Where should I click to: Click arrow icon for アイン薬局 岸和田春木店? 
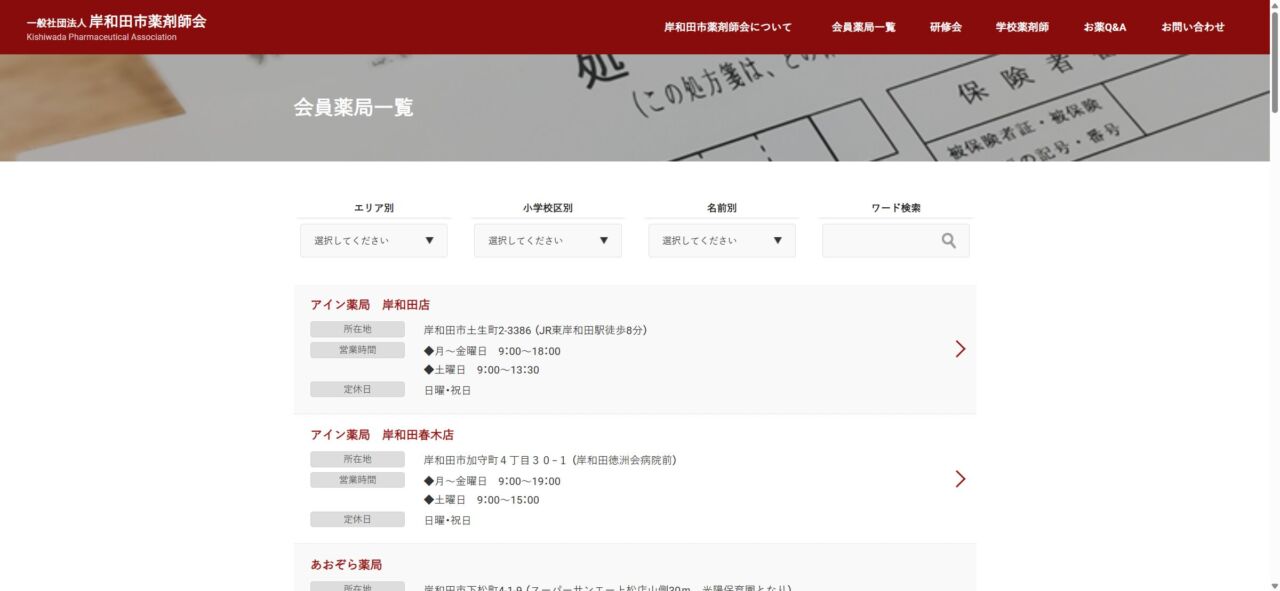point(960,479)
